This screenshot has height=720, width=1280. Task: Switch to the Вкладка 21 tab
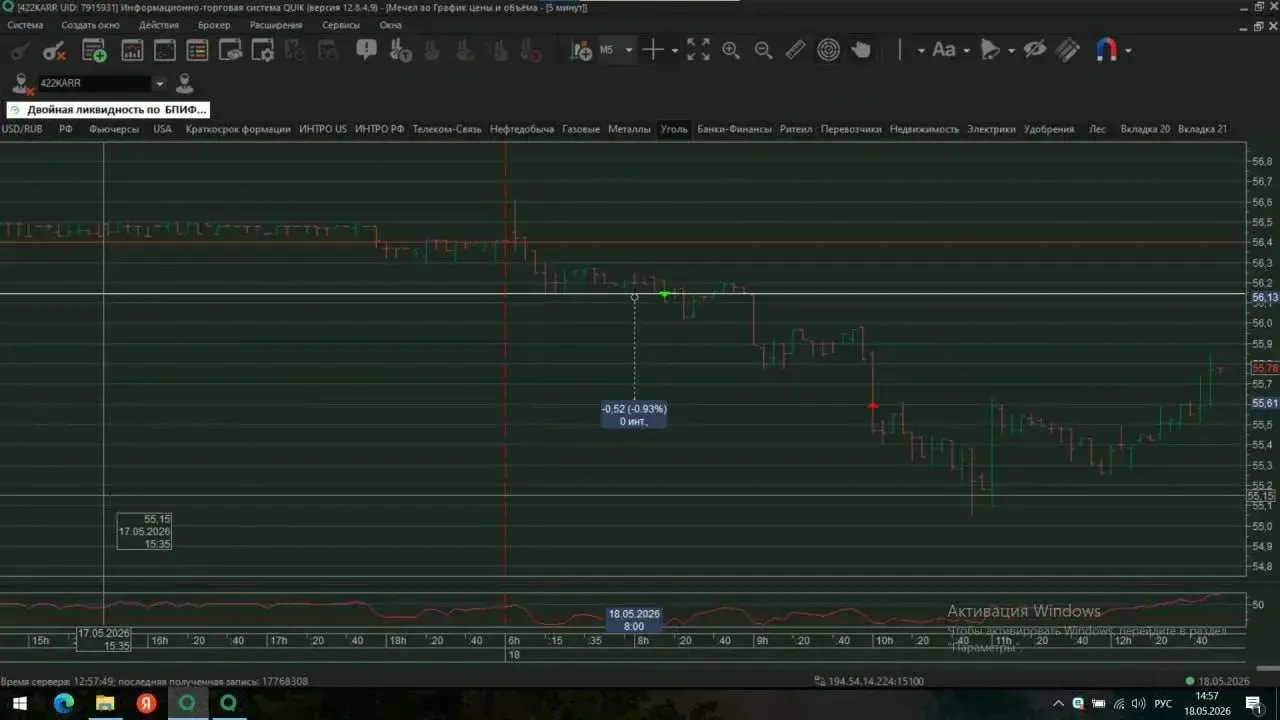click(1202, 129)
